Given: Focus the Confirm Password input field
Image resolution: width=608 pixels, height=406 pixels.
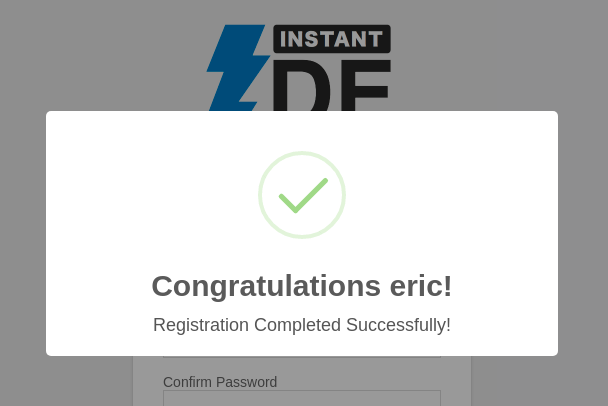Looking at the screenshot, I should (x=302, y=398).
